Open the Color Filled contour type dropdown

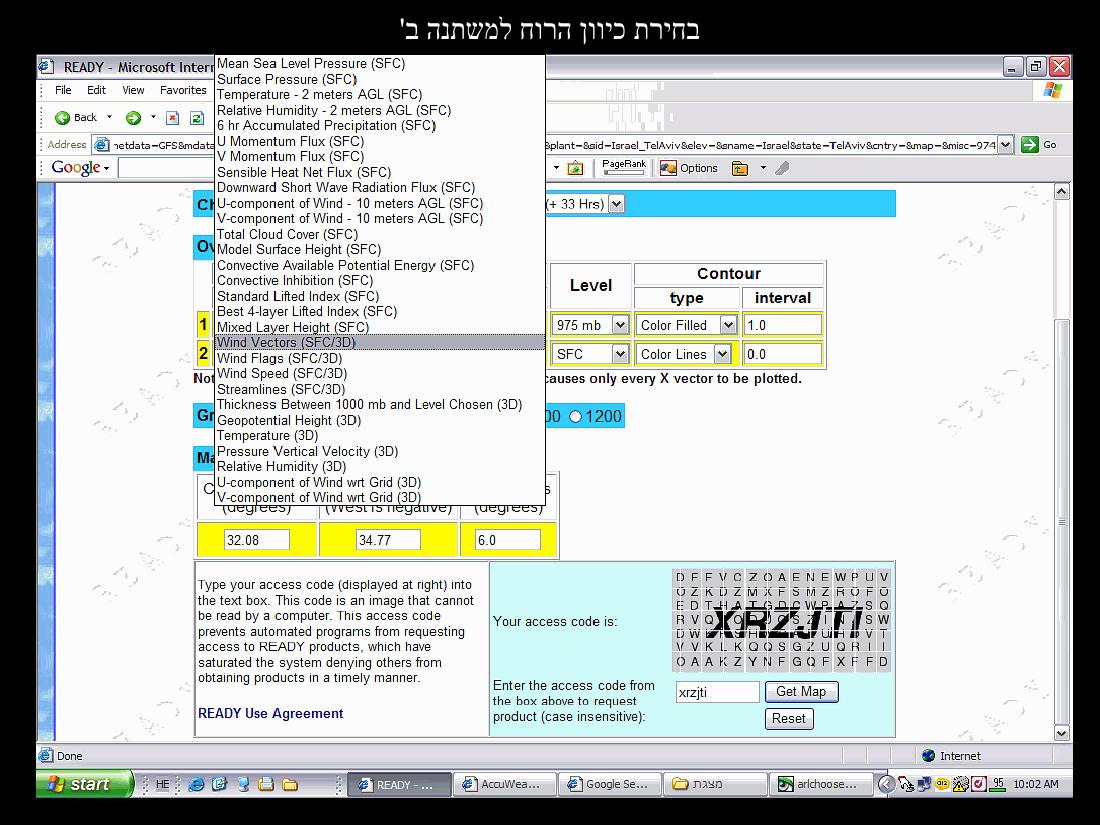(x=727, y=326)
